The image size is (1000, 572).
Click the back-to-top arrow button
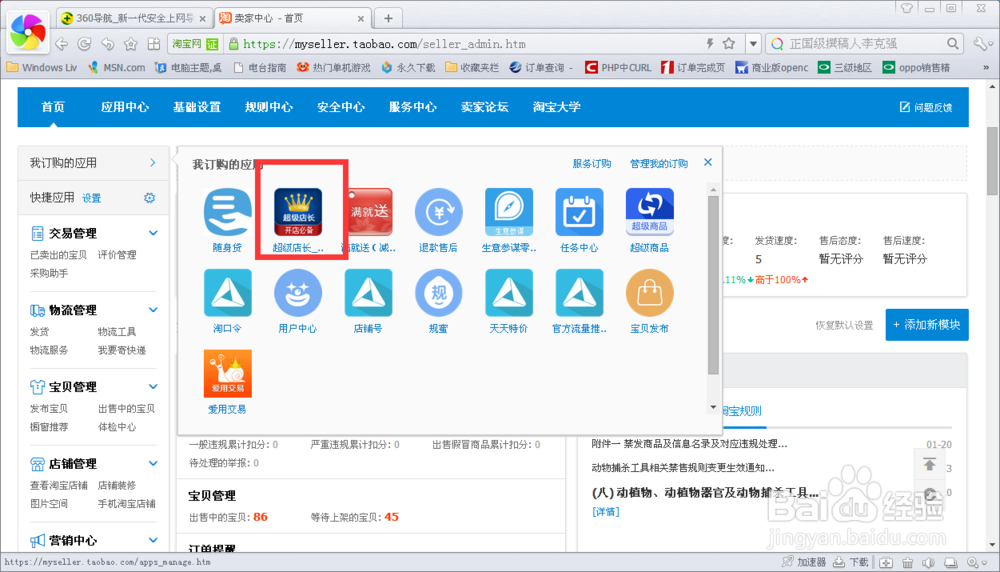pos(929,464)
